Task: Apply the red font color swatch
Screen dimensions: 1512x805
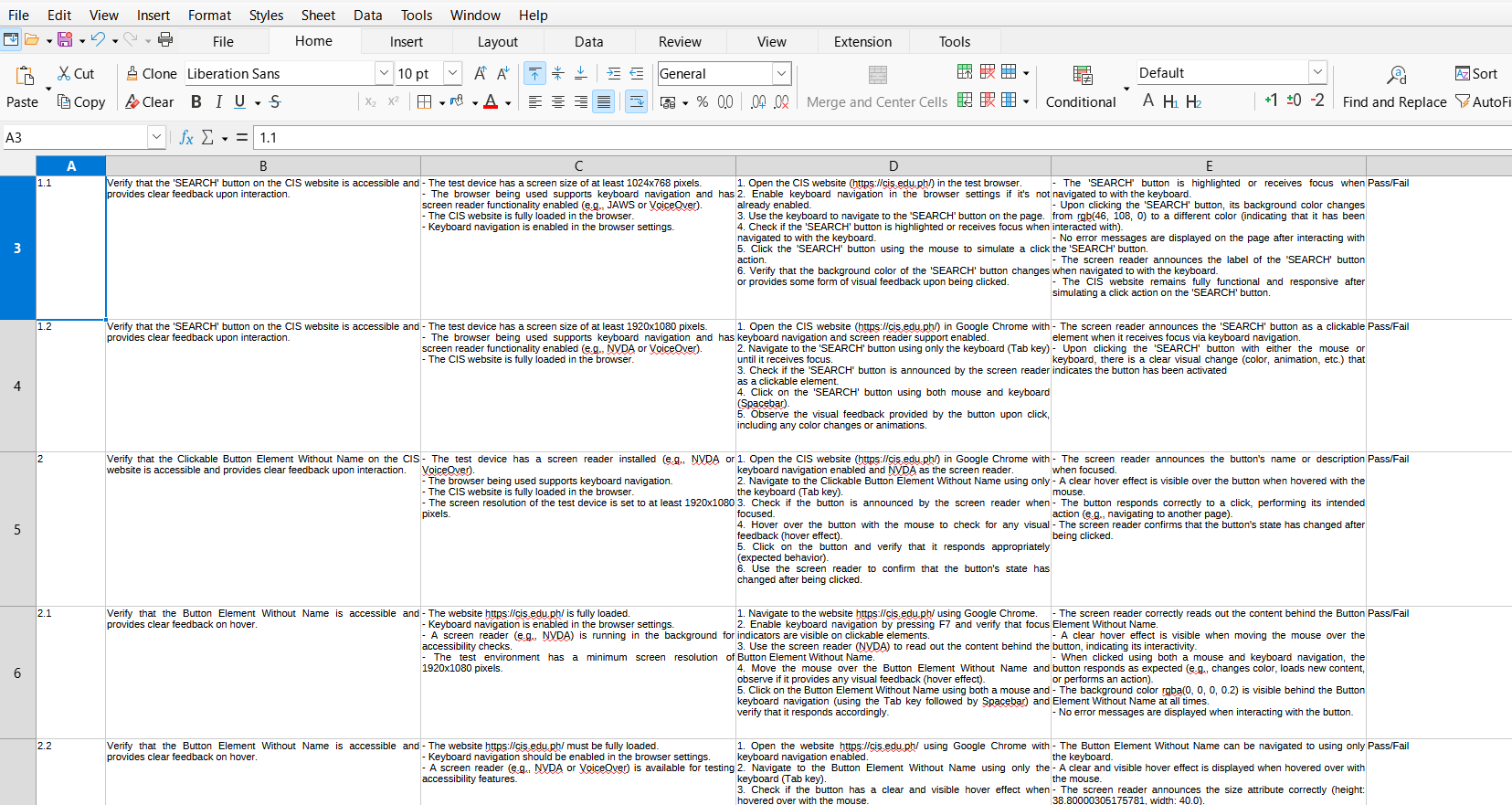Action: pos(491,101)
